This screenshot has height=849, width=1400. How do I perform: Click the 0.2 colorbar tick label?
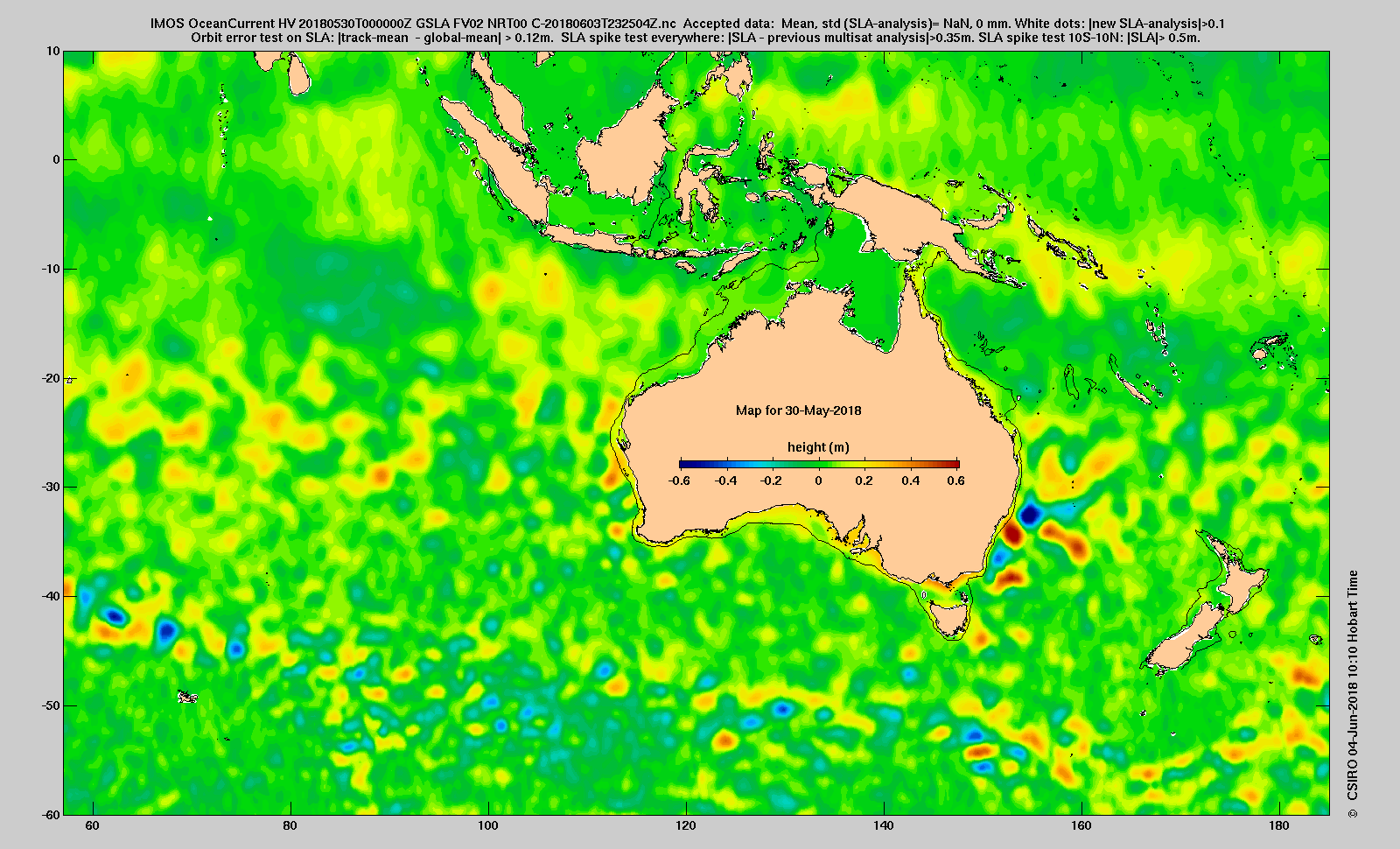864,481
